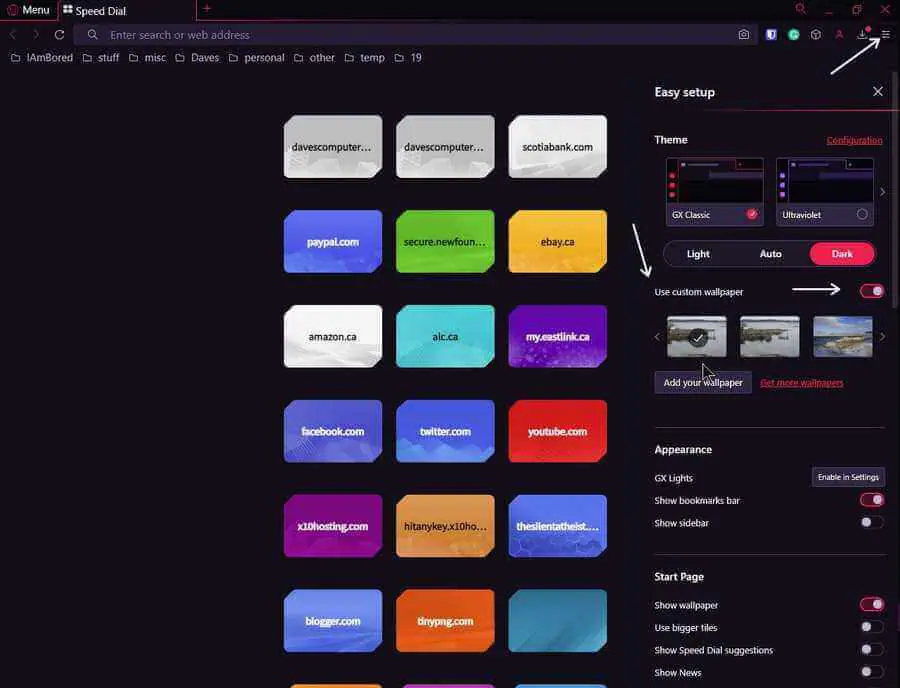Show previous wallpapers with the left chevron

point(658,337)
